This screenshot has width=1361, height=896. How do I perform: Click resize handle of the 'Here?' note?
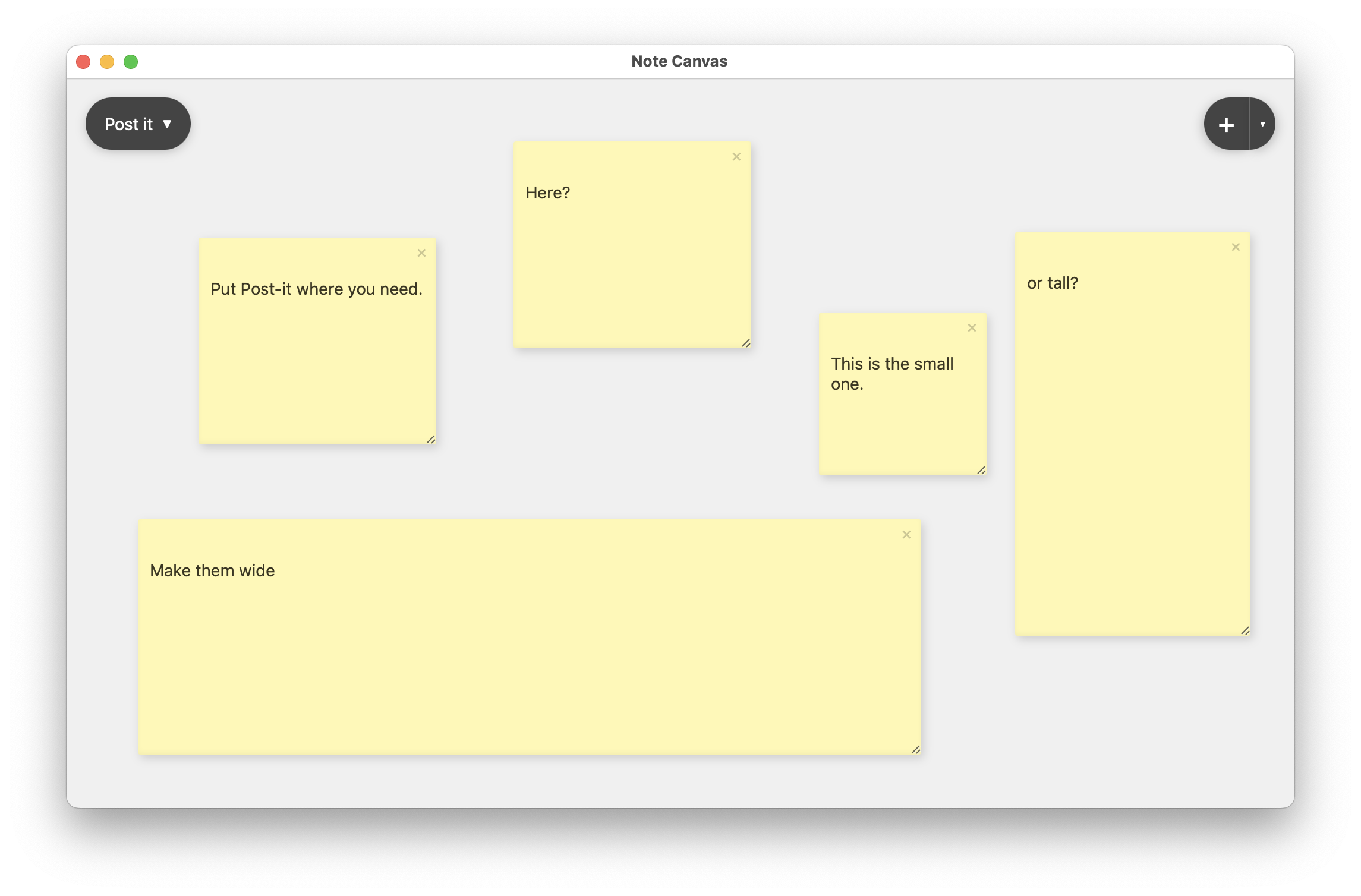tap(746, 343)
